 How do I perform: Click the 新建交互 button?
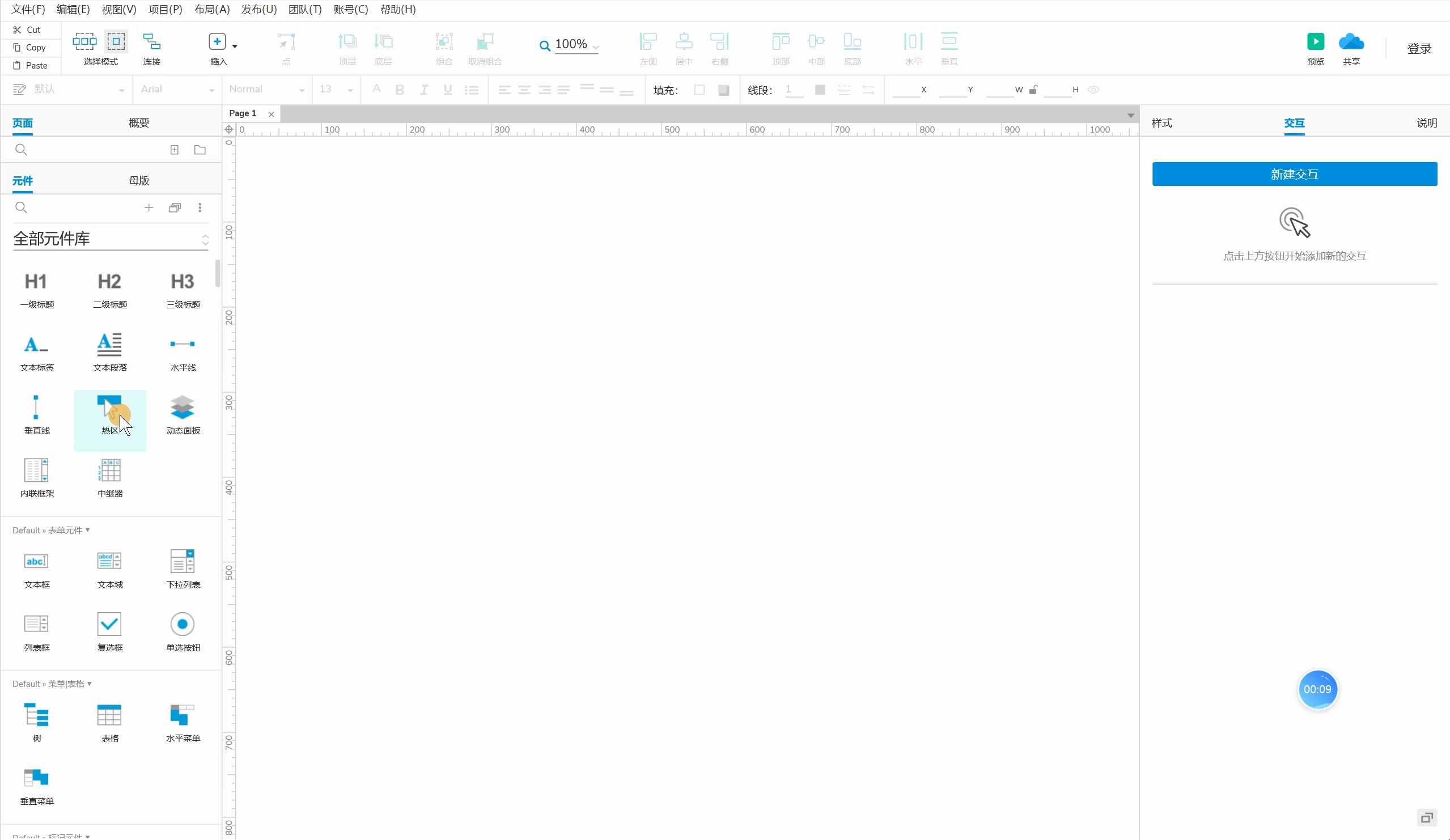click(x=1294, y=175)
